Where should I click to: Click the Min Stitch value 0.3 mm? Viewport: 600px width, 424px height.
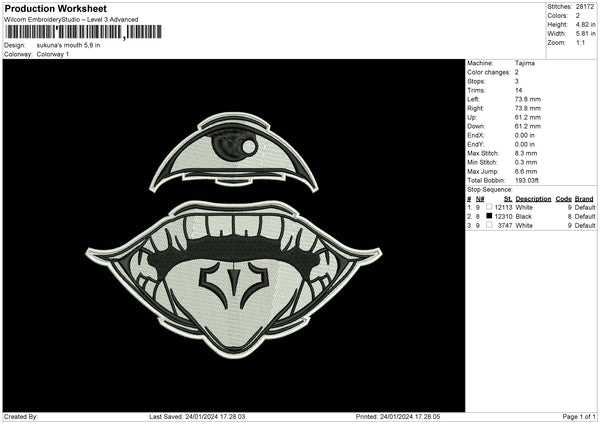click(x=526, y=162)
